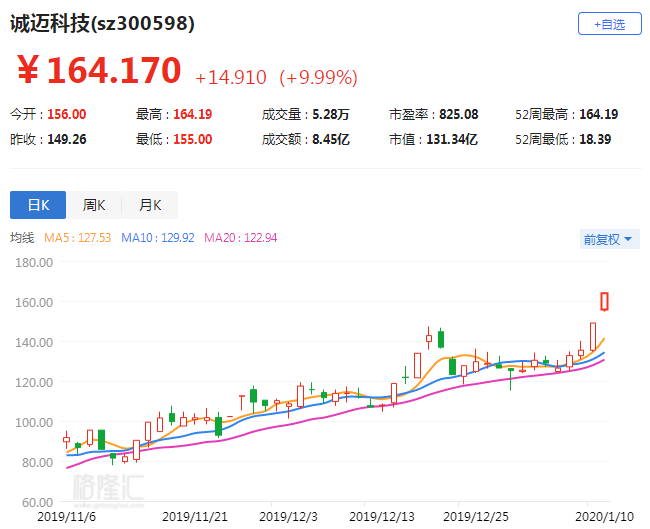Click the price change +14.910
Image resolution: width=650 pixels, height=529 pixels.
pos(231,78)
